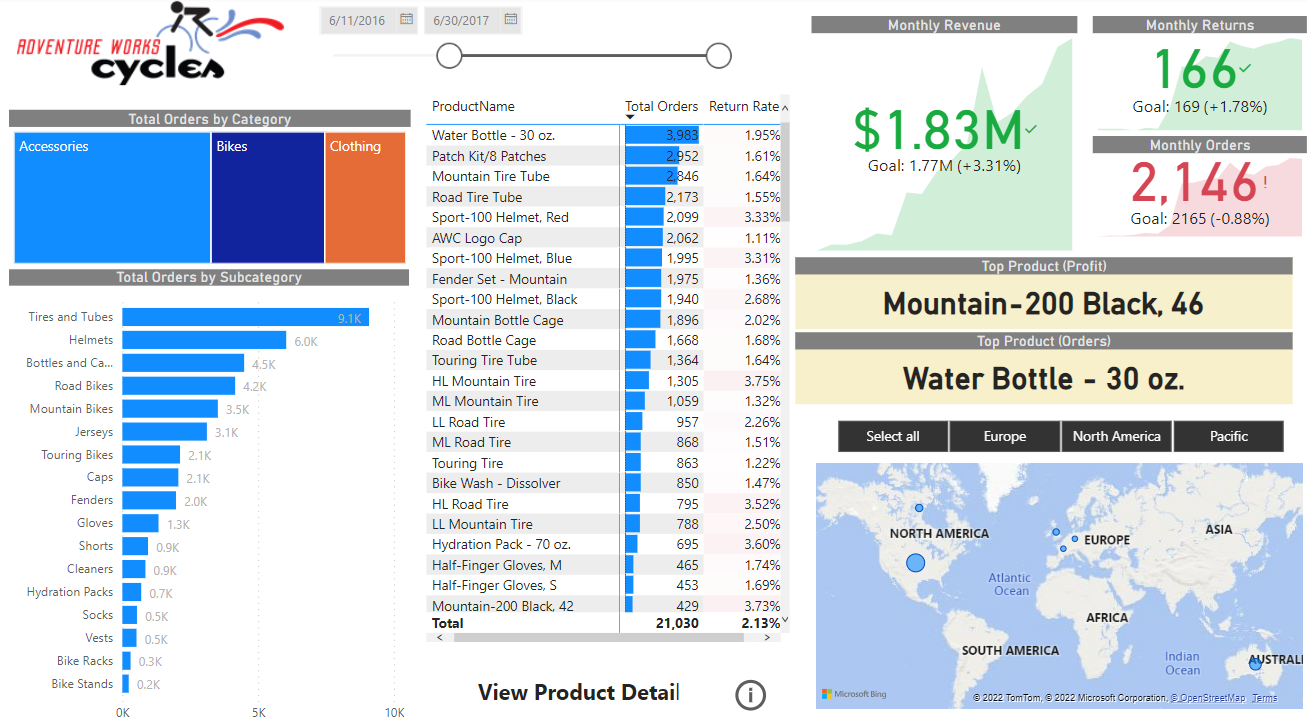1307x728 pixels.
Task: Click the sort arrow under Total Orders header
Action: (x=630, y=118)
